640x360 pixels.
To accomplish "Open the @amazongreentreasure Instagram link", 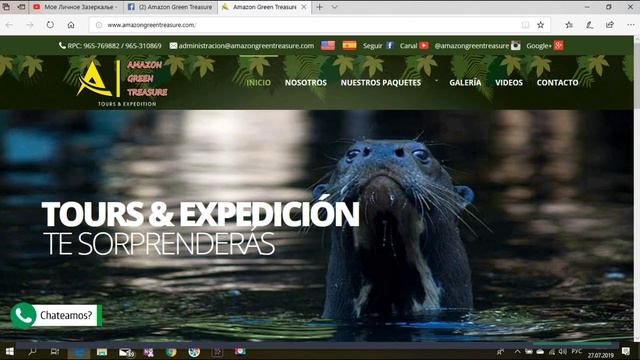I will click(x=477, y=46).
